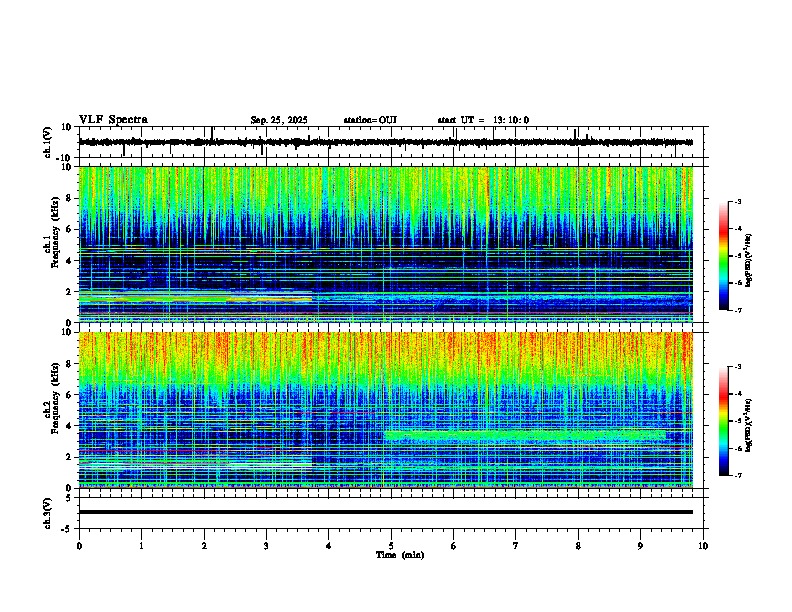
Task: Click the ch.3 flat voltage trace line
Action: [386, 512]
